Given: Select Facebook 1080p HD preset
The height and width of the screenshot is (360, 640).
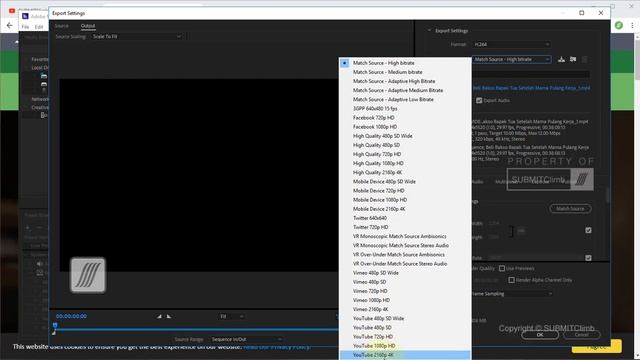Looking at the screenshot, I should [x=405, y=127].
